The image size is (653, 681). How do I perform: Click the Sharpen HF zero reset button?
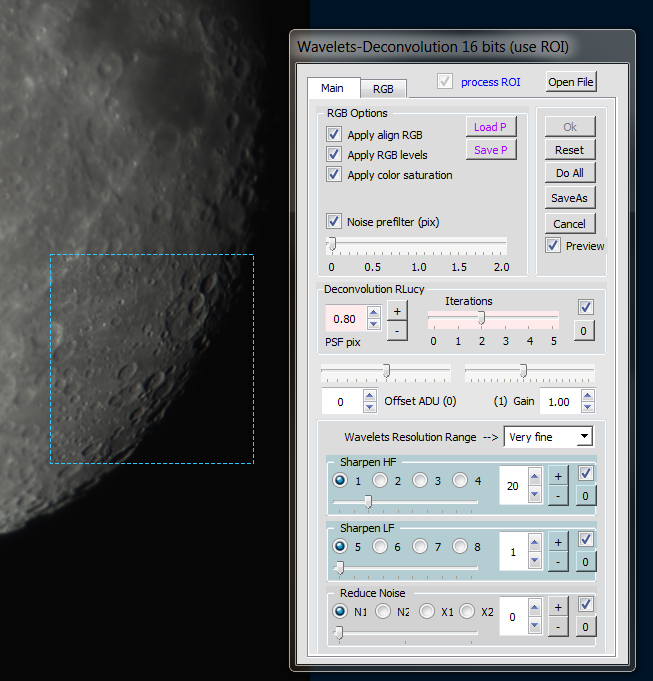coord(586,496)
